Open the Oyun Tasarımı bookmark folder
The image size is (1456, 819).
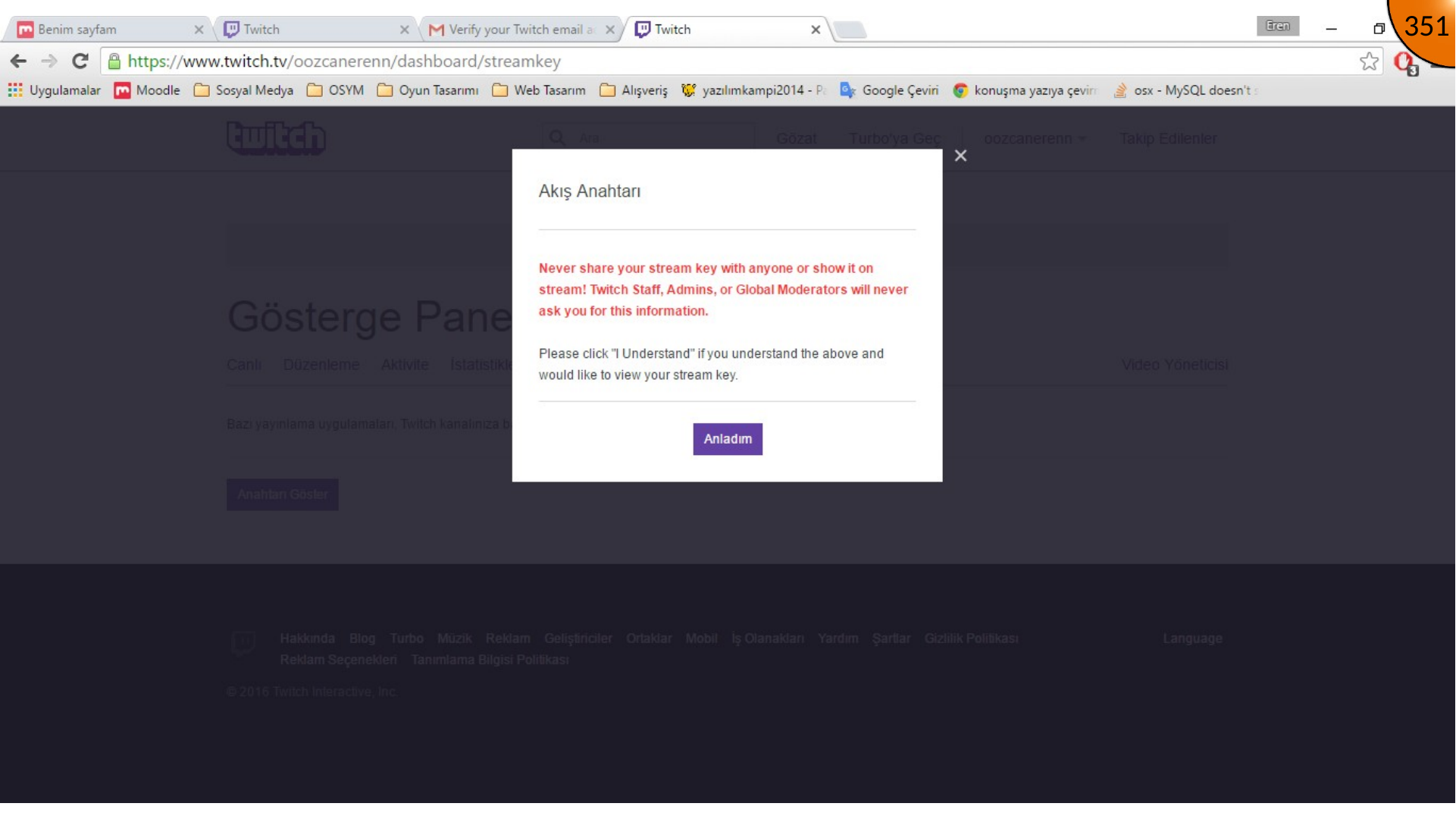tap(427, 90)
